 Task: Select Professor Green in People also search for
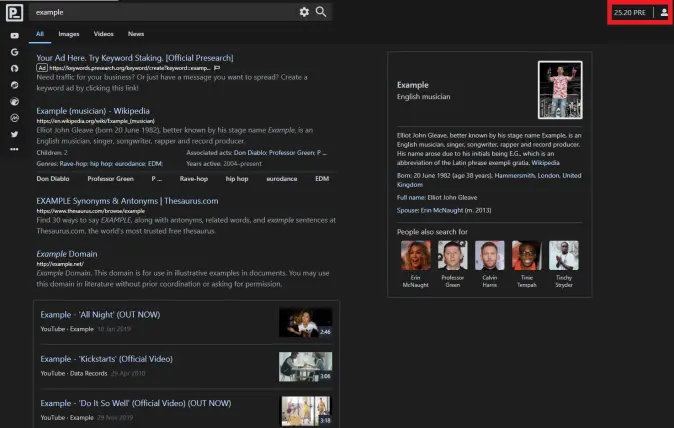tap(453, 264)
